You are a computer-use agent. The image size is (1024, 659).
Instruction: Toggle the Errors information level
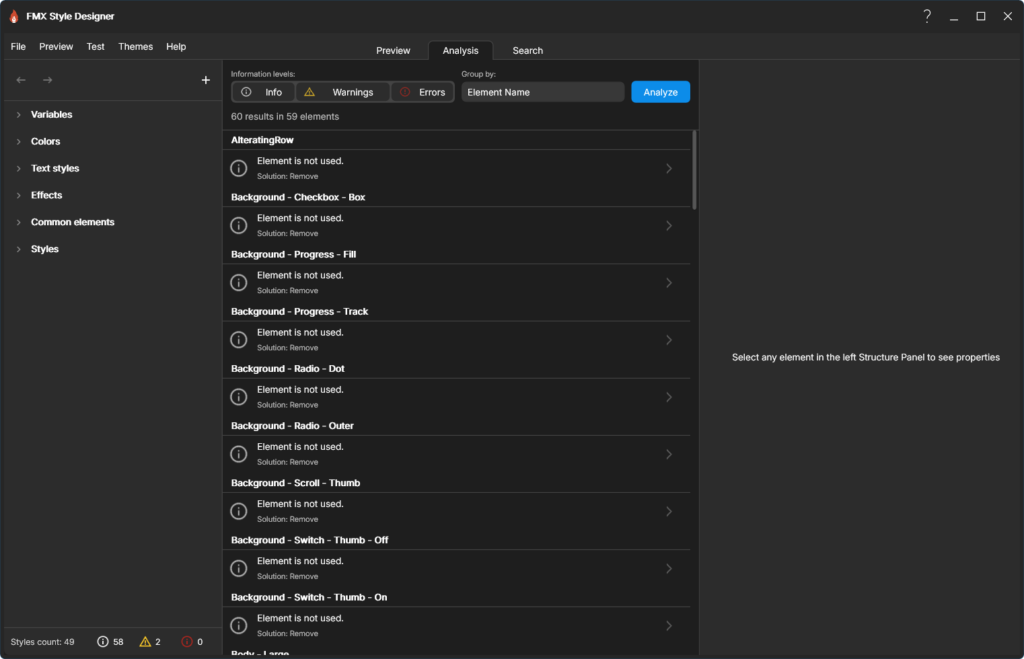(423, 92)
